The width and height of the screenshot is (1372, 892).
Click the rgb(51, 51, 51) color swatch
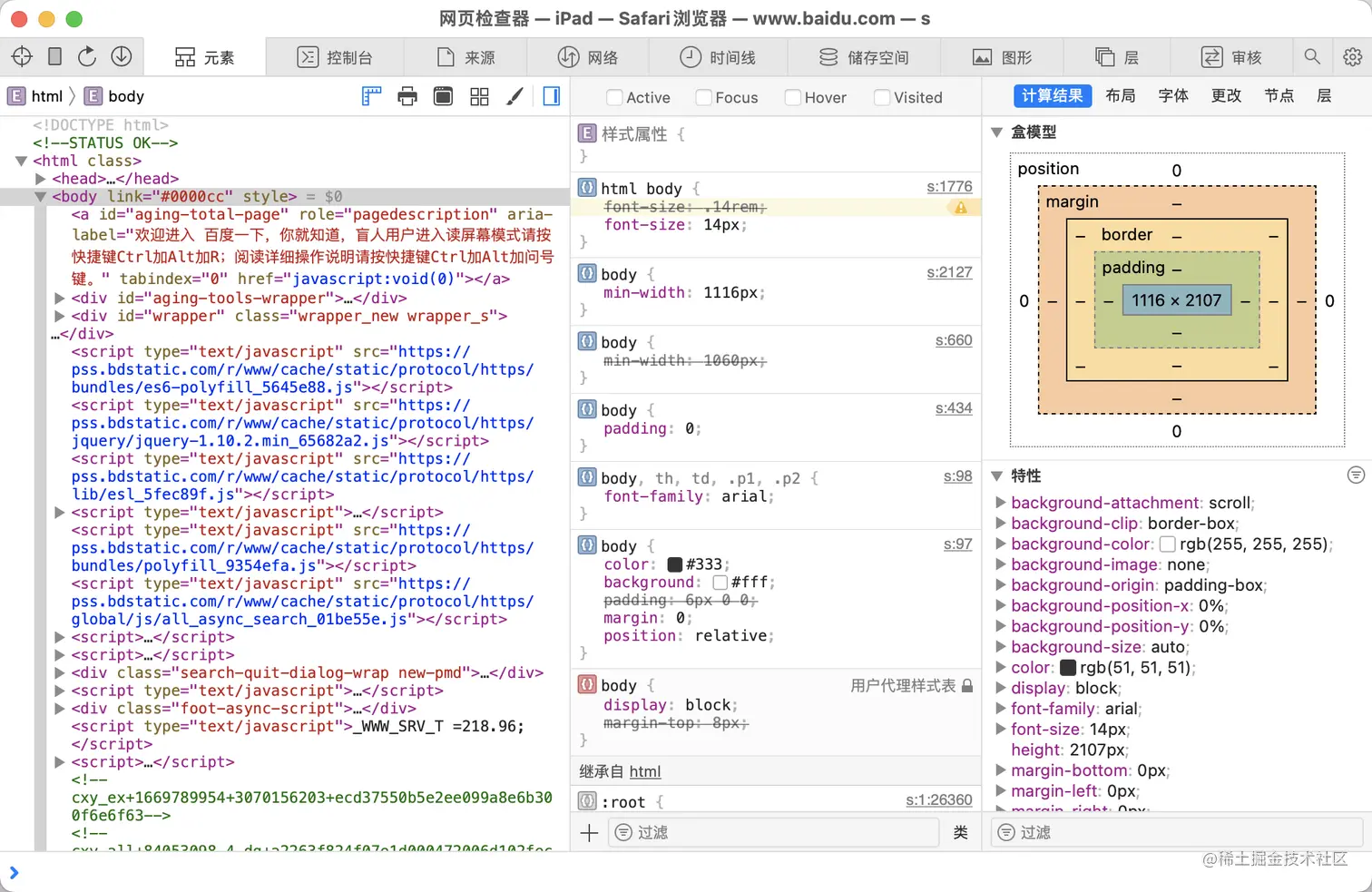[1069, 668]
